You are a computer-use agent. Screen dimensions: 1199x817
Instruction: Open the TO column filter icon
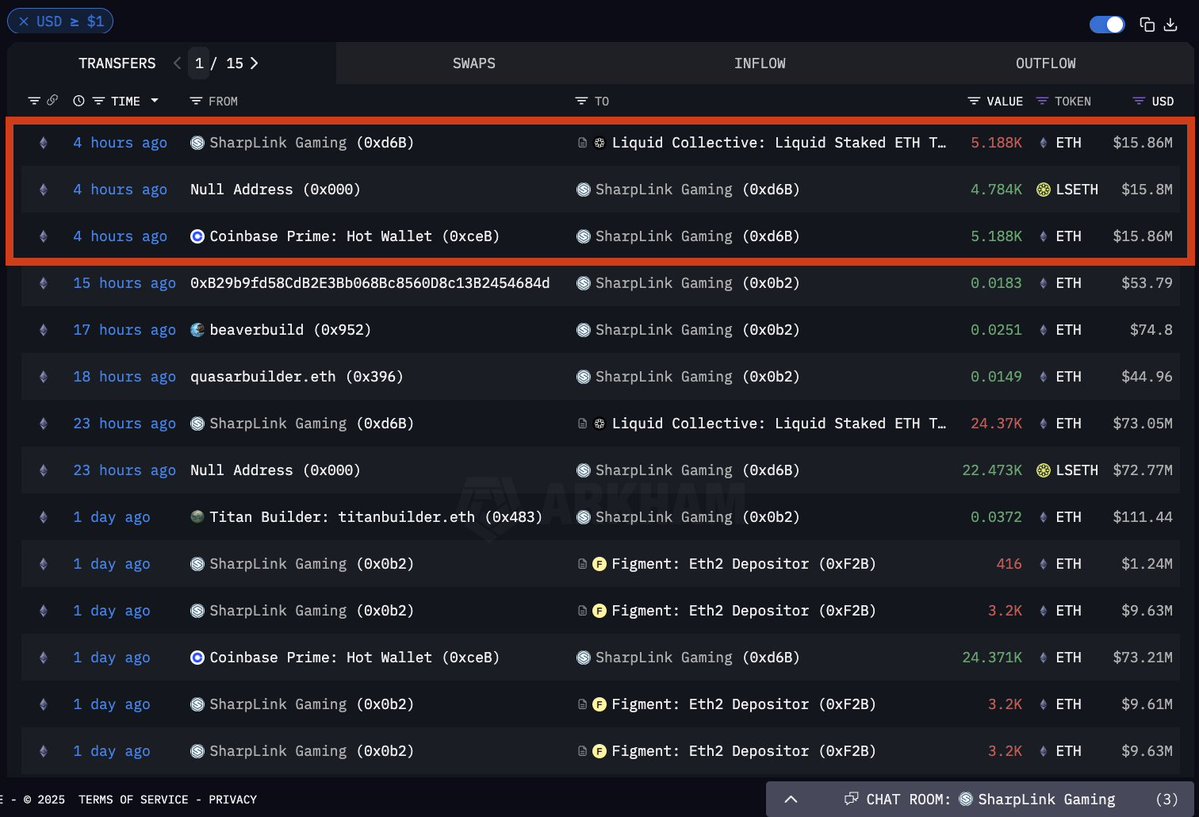pos(581,101)
